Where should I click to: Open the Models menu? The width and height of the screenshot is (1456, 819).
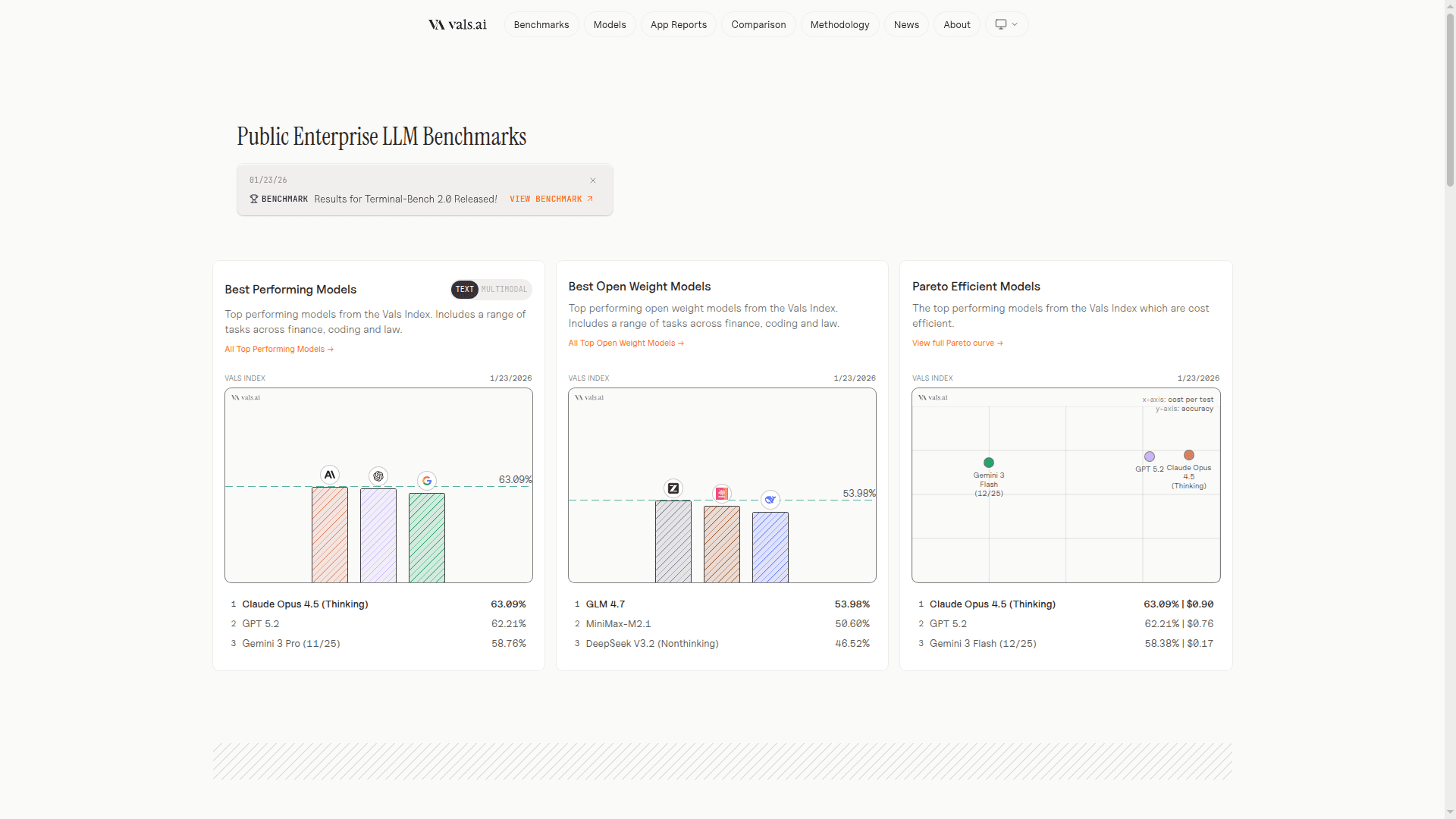pos(610,24)
